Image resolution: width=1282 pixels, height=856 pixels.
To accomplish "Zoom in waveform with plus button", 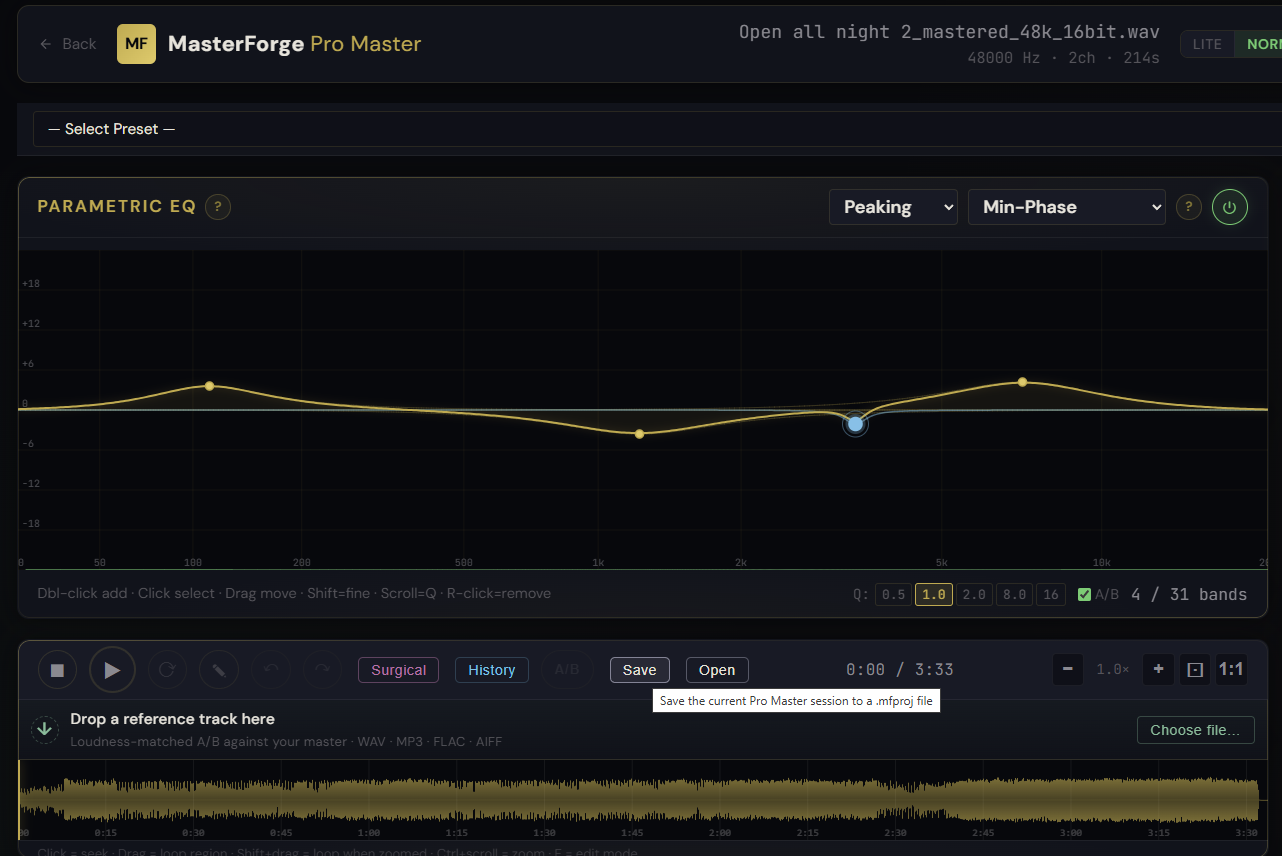I will (x=1158, y=669).
